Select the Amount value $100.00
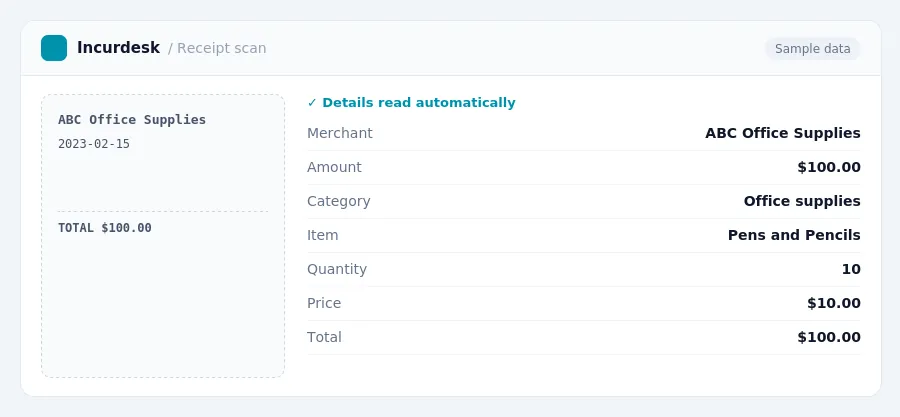The width and height of the screenshot is (900, 417). [829, 167]
